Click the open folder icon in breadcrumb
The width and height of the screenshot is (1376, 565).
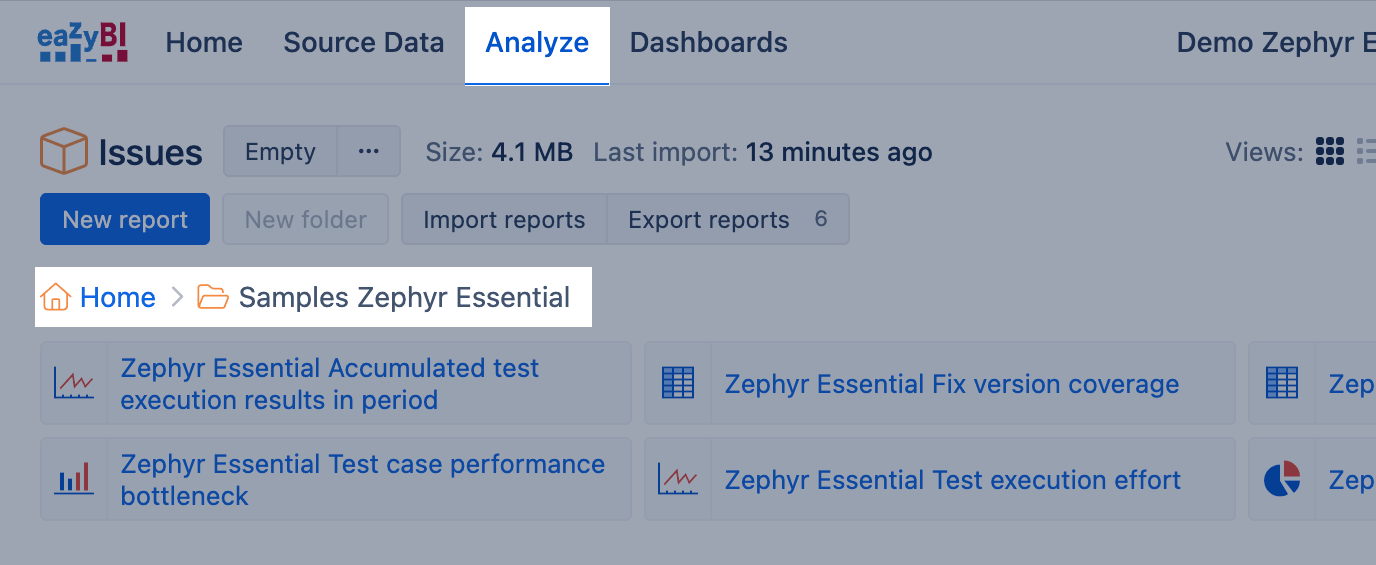pos(213,297)
